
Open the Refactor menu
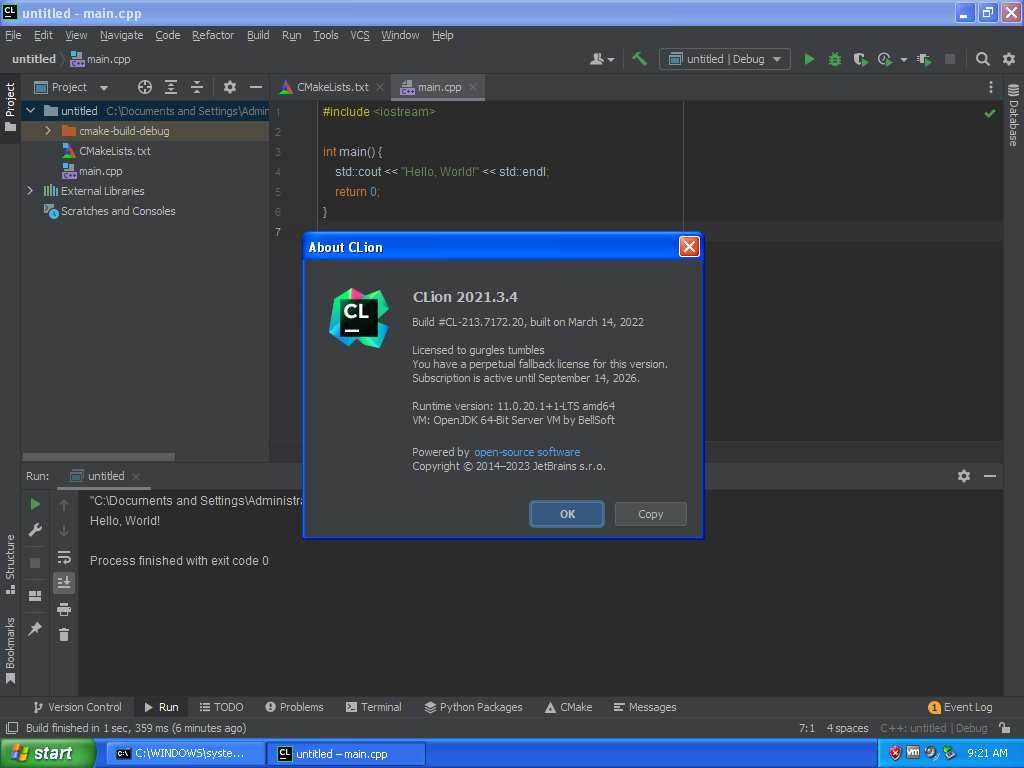(x=213, y=35)
